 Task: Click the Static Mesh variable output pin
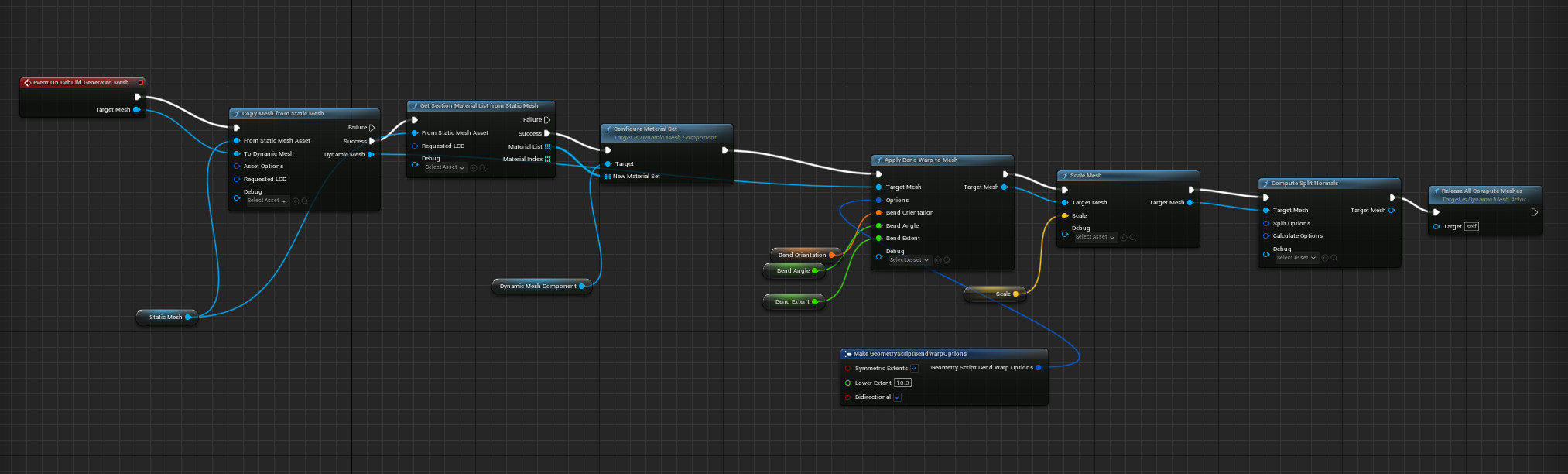188,317
